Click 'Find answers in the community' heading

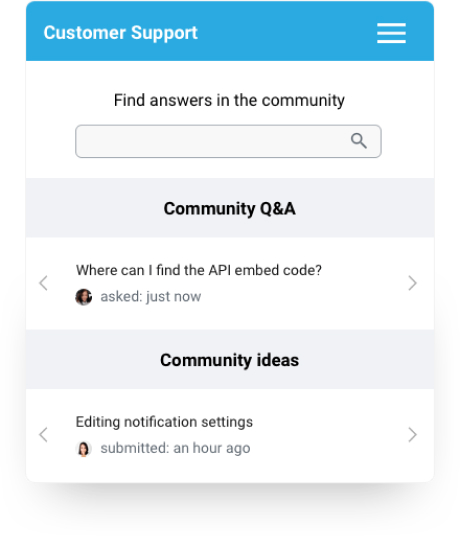pyautogui.click(x=229, y=101)
